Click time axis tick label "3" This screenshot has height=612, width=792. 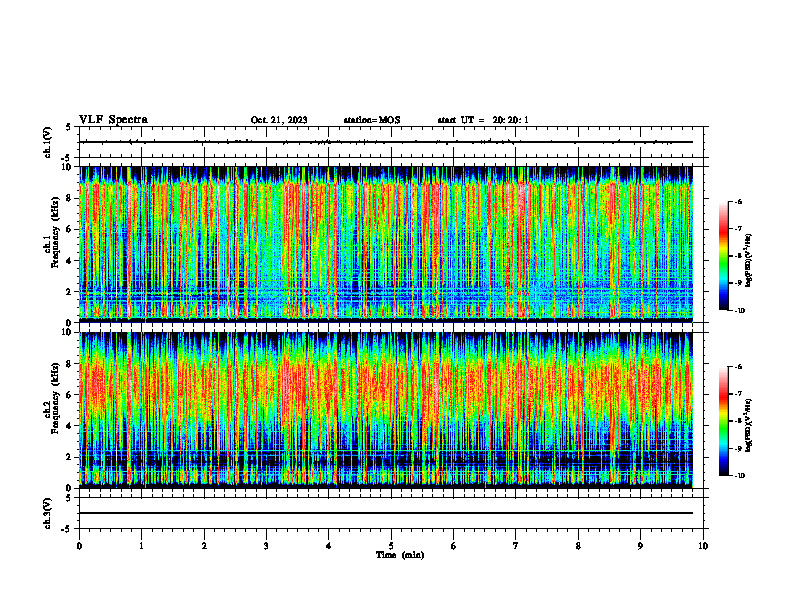tap(266, 546)
